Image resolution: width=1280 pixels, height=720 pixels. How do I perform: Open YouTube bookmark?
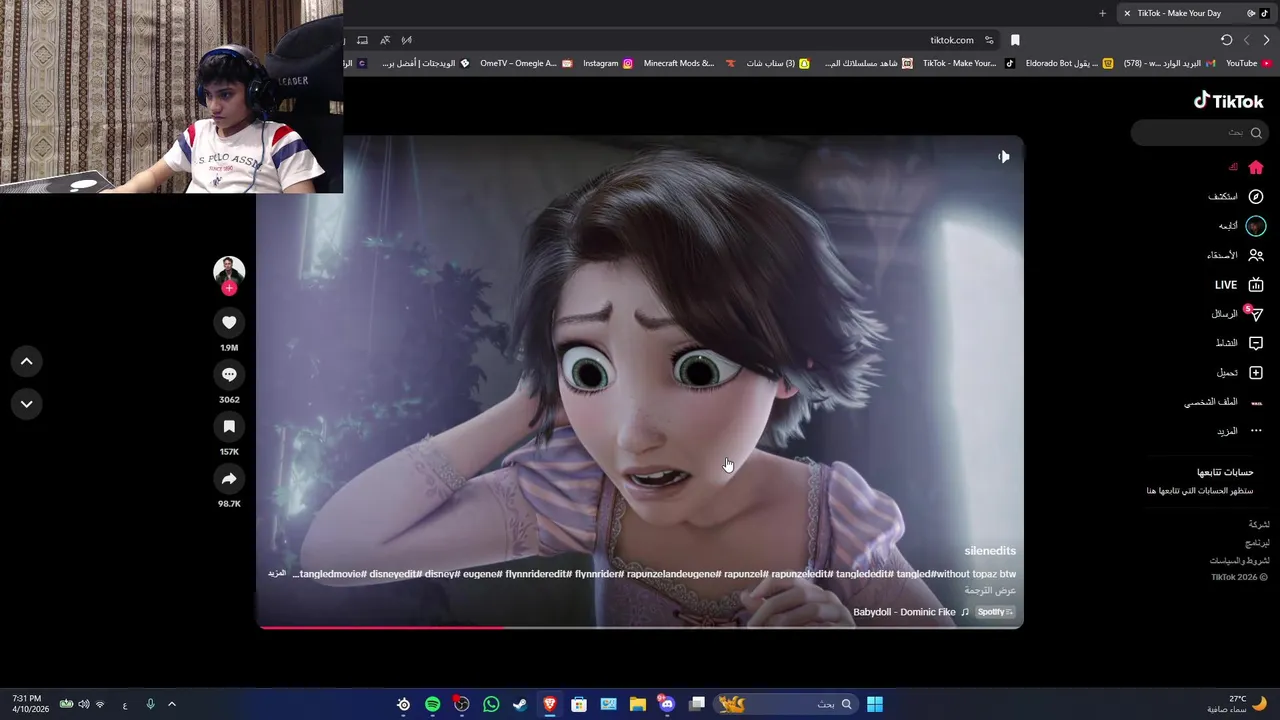click(1248, 63)
